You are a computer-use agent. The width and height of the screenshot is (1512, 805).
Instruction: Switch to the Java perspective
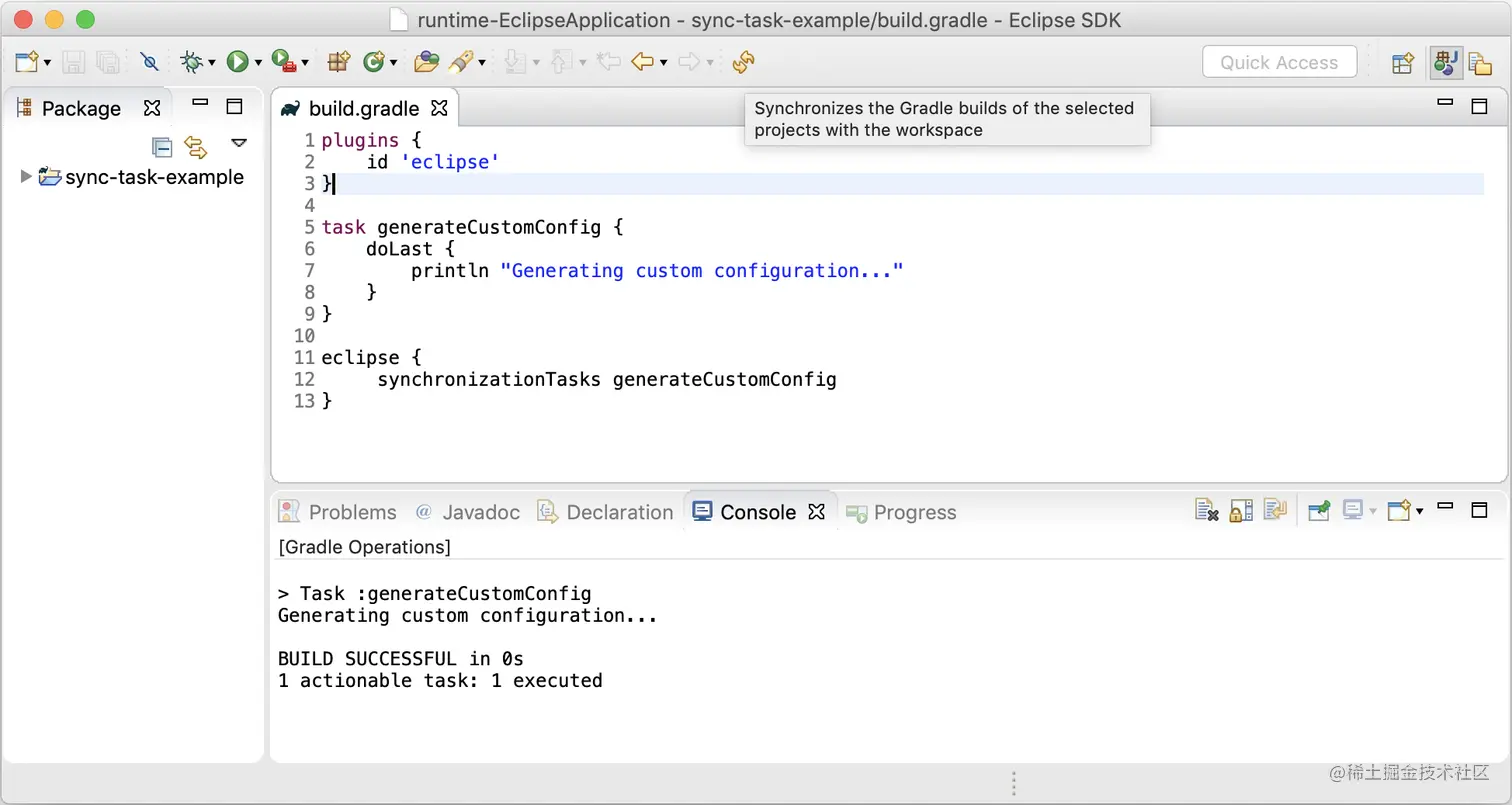pyautogui.click(x=1445, y=63)
